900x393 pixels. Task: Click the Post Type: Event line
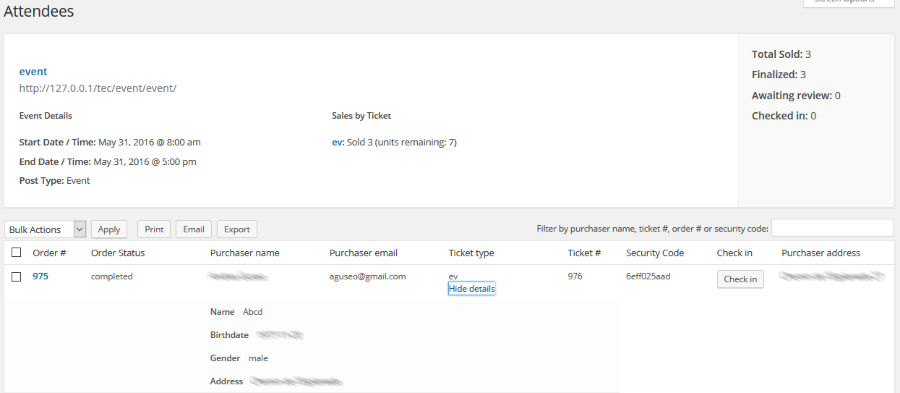55,181
